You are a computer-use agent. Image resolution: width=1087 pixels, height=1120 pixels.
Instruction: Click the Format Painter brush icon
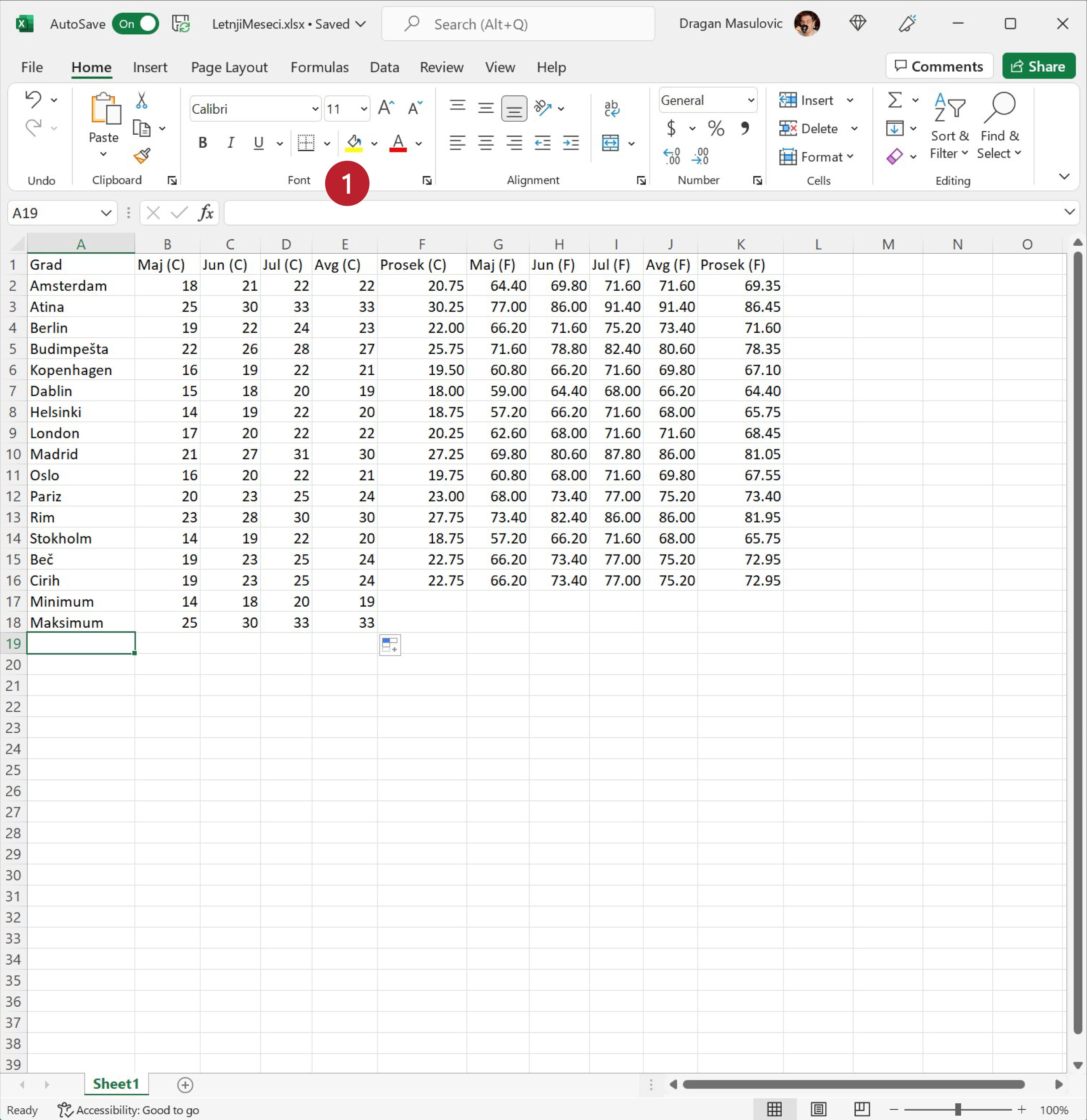142,155
